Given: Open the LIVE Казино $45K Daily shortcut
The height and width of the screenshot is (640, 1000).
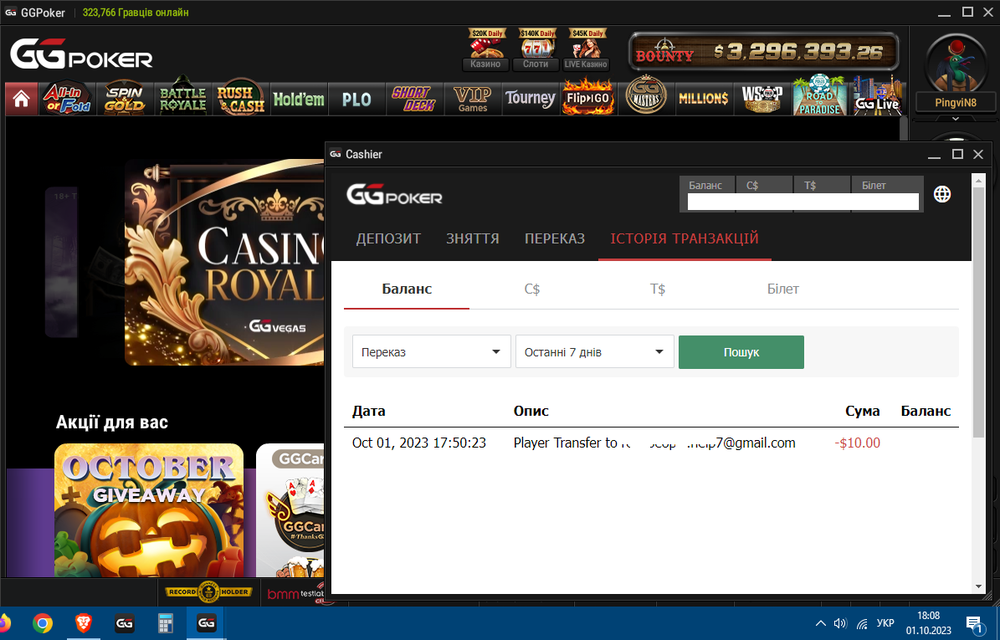Looking at the screenshot, I should (x=586, y=49).
